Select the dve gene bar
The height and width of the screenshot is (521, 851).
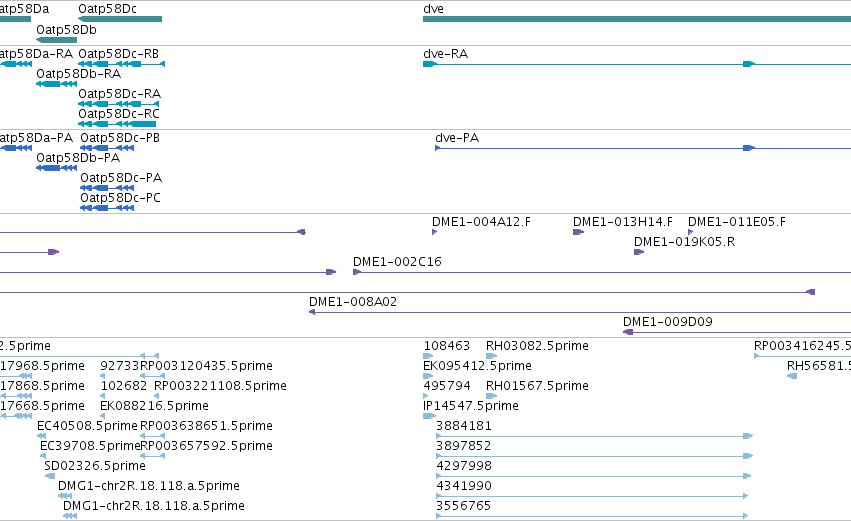(637, 19)
